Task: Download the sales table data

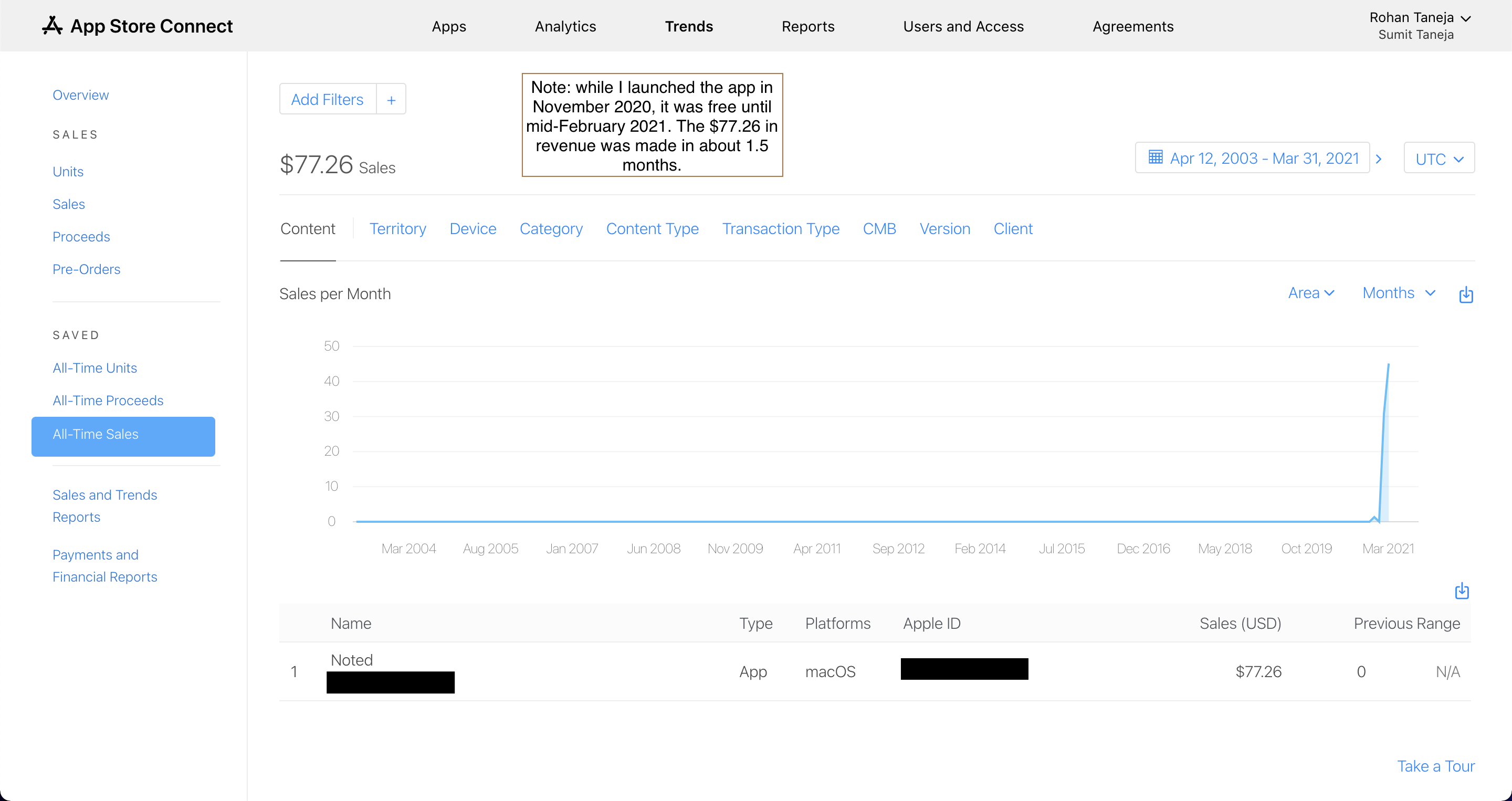Action: pyautogui.click(x=1462, y=591)
